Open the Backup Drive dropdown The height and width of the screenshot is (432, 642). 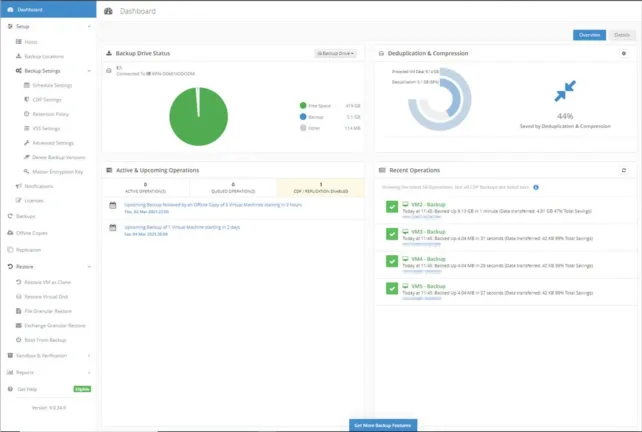pyautogui.click(x=335, y=53)
